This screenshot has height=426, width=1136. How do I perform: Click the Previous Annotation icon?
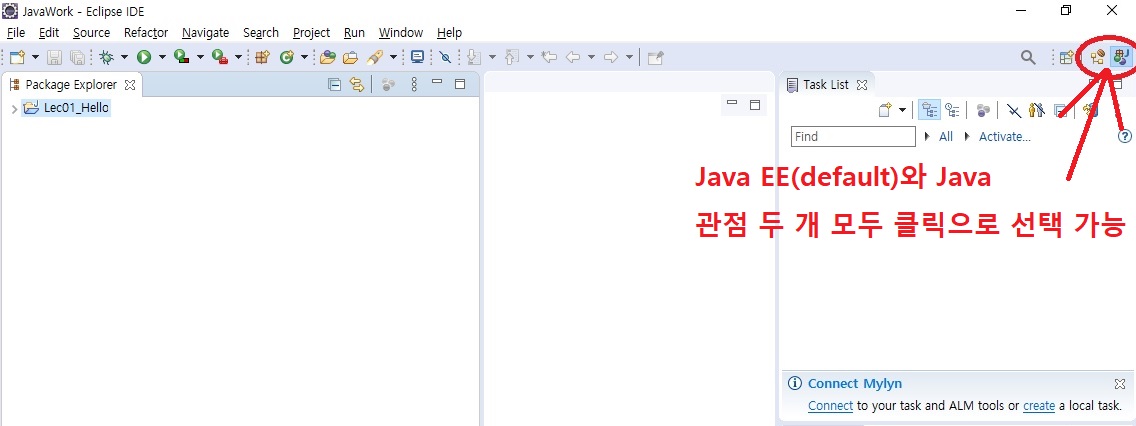pyautogui.click(x=511, y=57)
